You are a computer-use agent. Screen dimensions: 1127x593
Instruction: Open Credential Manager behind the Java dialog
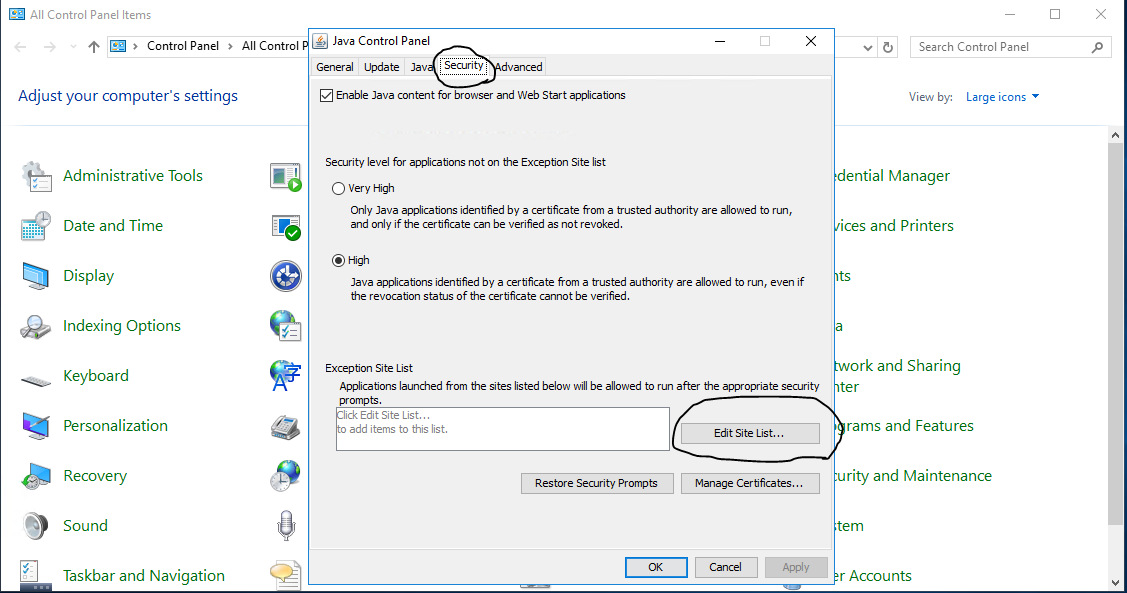(x=892, y=176)
